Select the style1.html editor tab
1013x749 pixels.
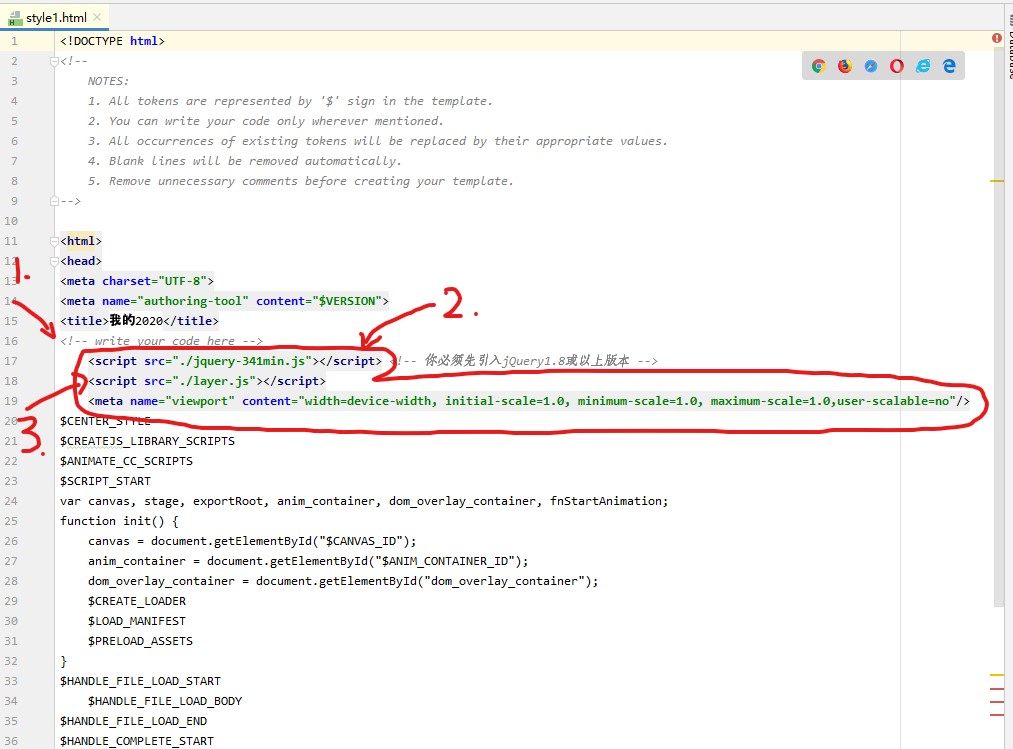tap(54, 17)
